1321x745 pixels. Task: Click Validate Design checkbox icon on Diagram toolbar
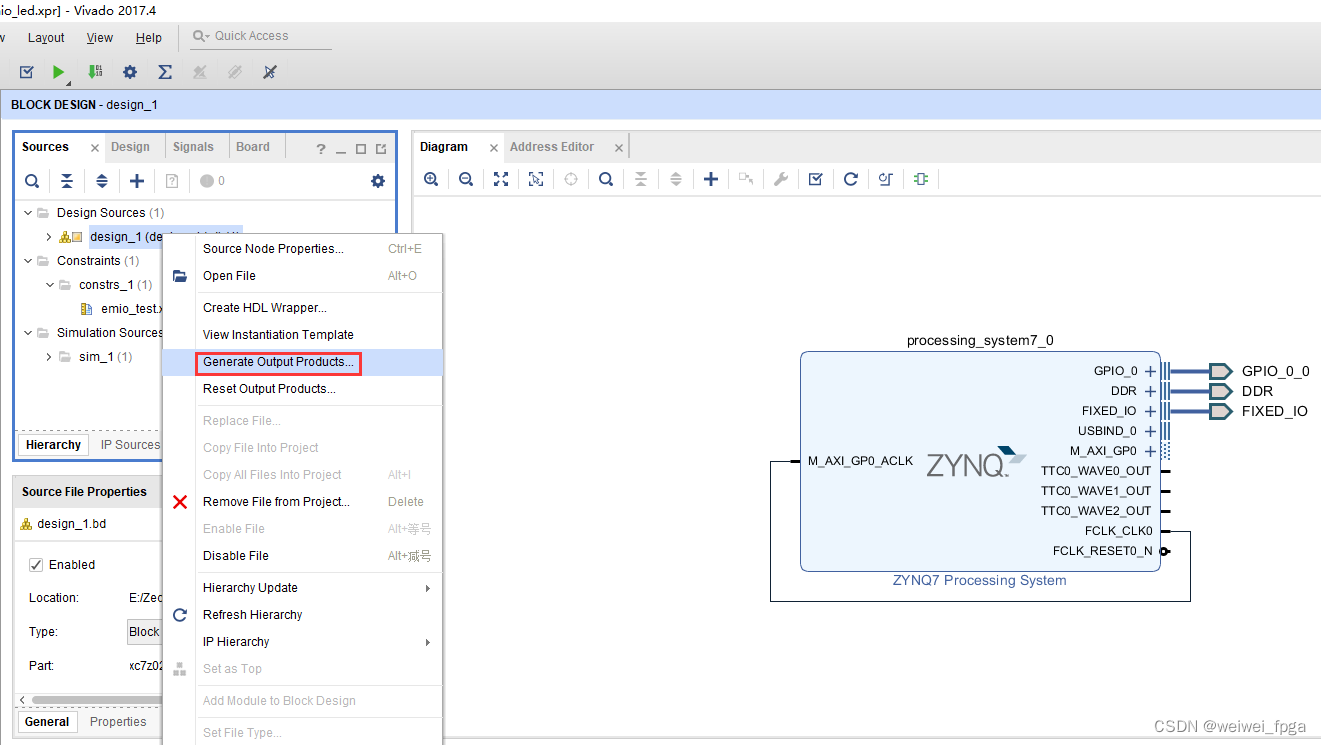tap(816, 179)
